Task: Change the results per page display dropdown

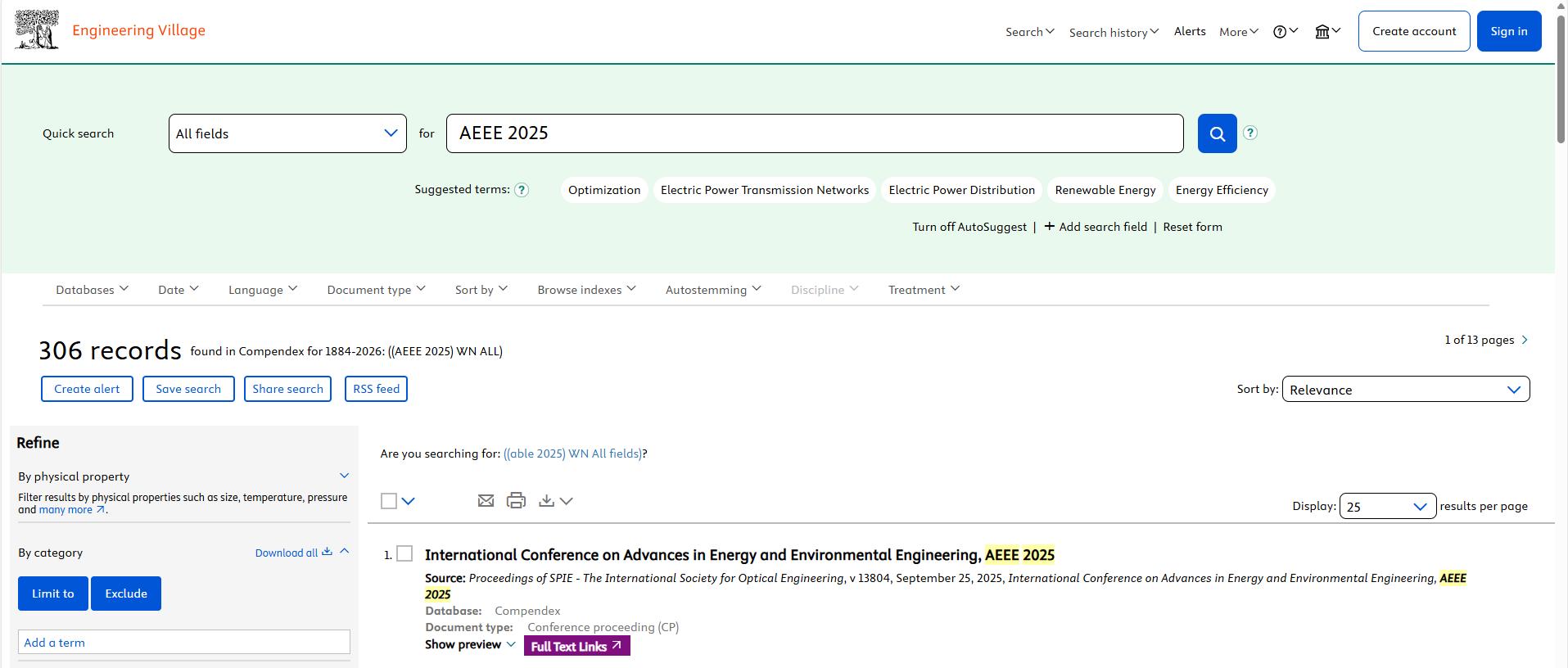Action: pos(1387,507)
